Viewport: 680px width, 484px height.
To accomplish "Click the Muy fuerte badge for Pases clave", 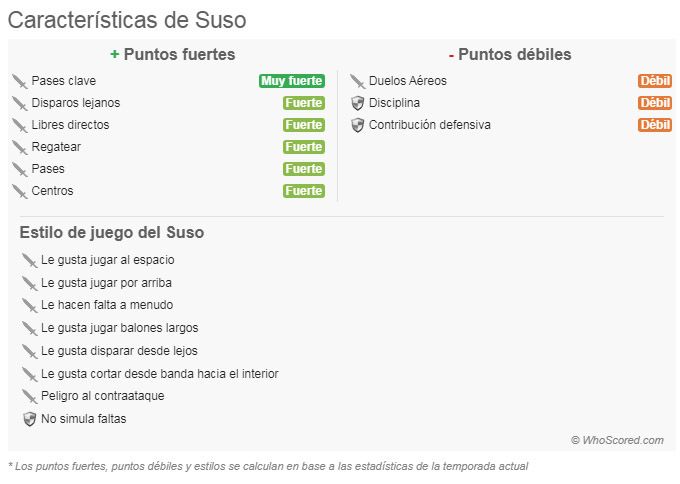I will pyautogui.click(x=292, y=81).
